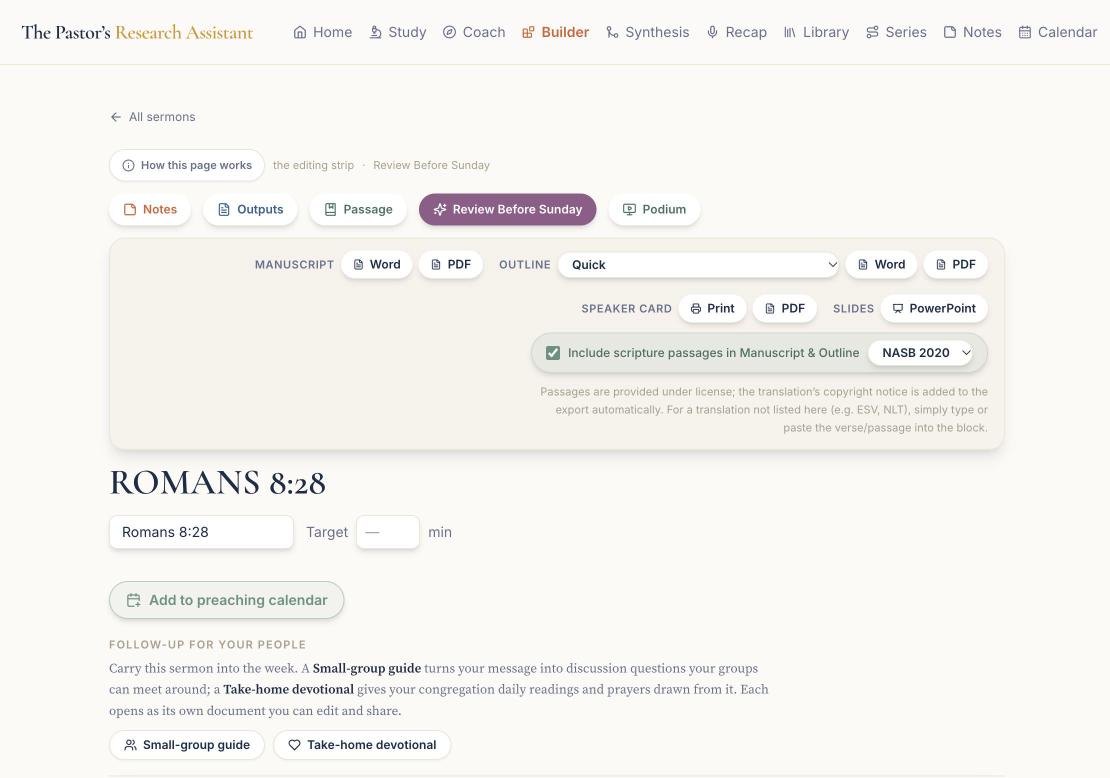Switch to the Passage tab
The width and height of the screenshot is (1110, 778).
coord(358,210)
